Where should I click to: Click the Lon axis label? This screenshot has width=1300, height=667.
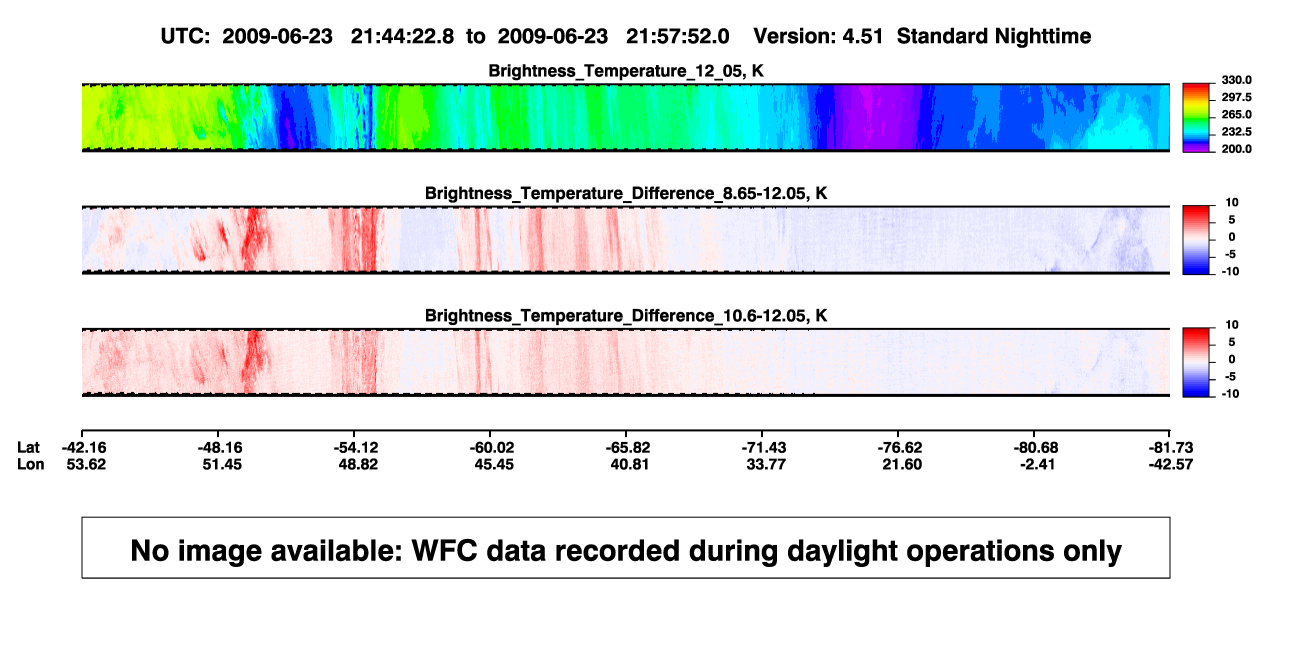(31, 464)
